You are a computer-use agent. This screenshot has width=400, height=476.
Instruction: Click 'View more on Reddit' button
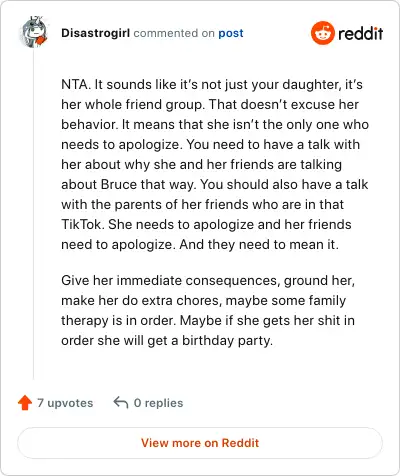coord(200,443)
